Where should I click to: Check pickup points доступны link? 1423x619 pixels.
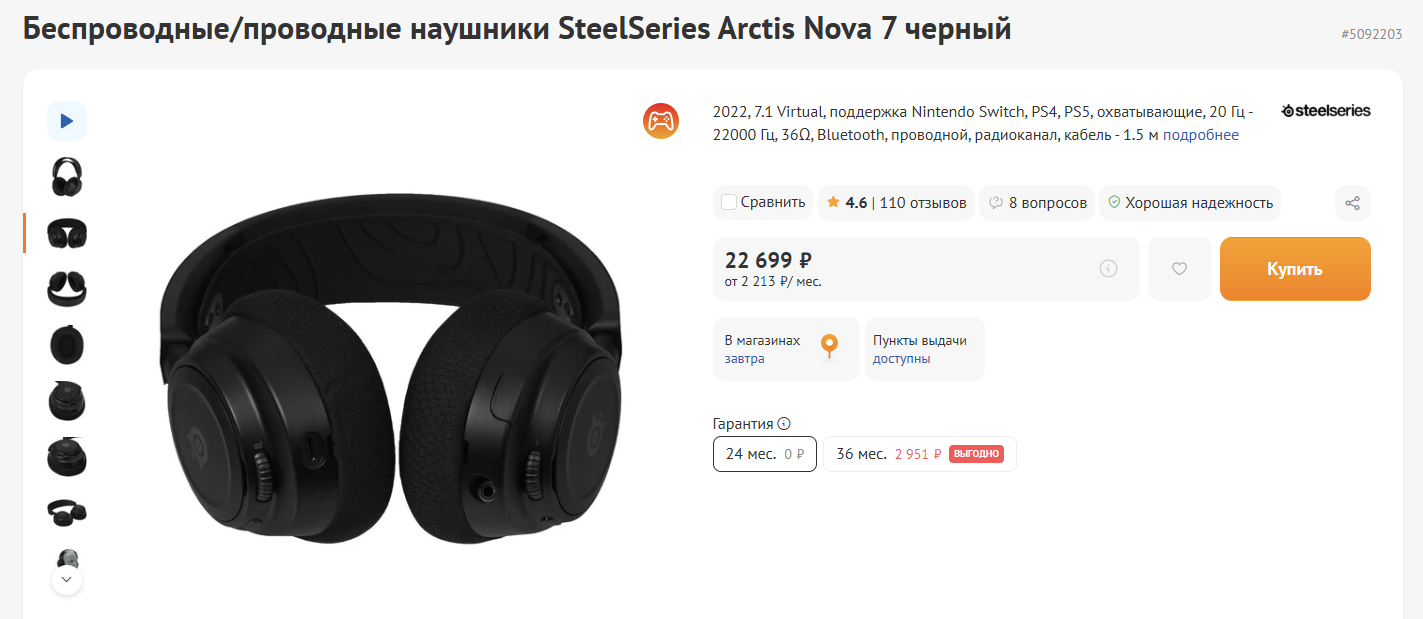902,358
